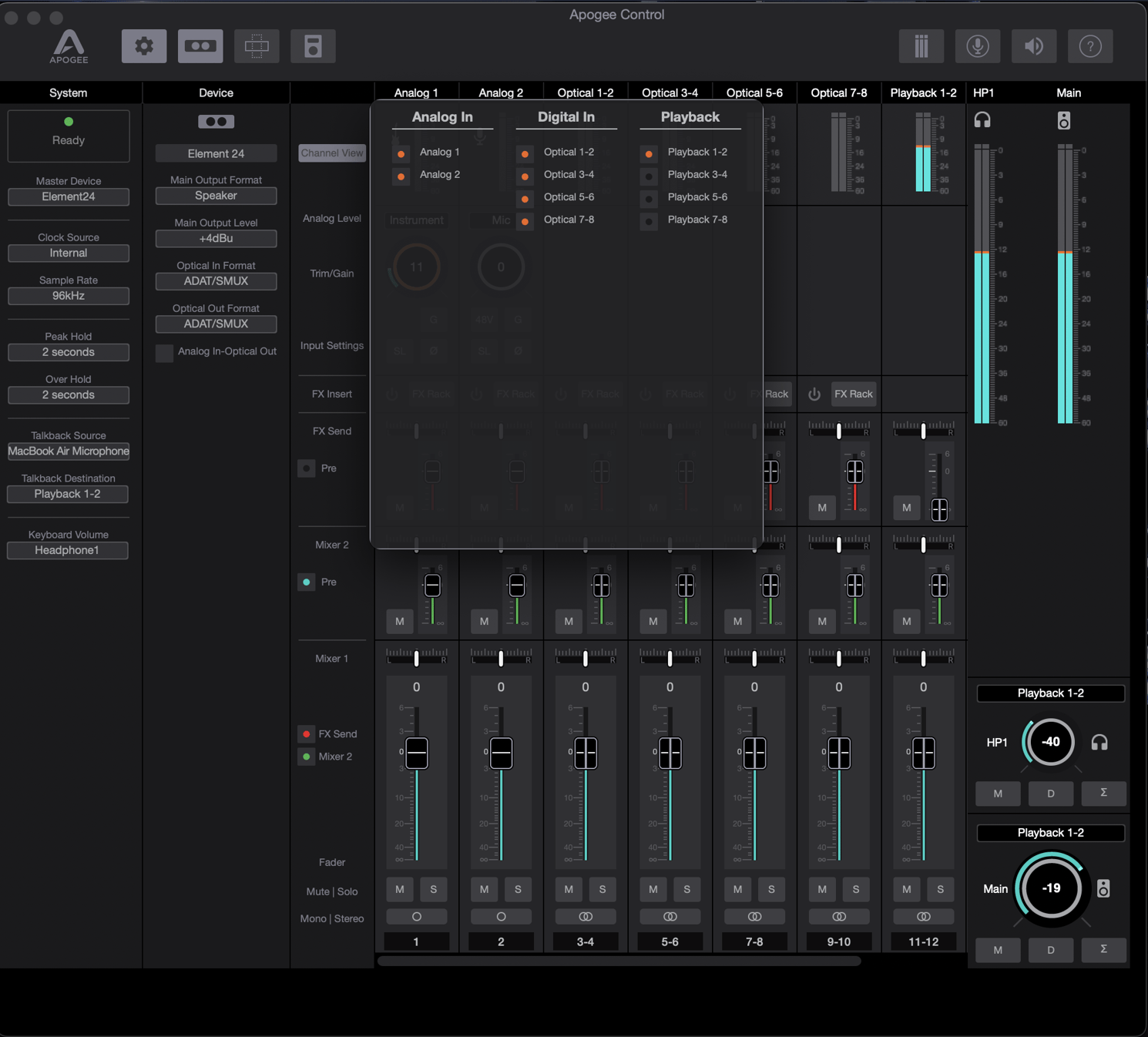The image size is (1148, 1037).
Task: Toggle Playback 3-4 channel visibility
Action: pyautogui.click(x=650, y=176)
